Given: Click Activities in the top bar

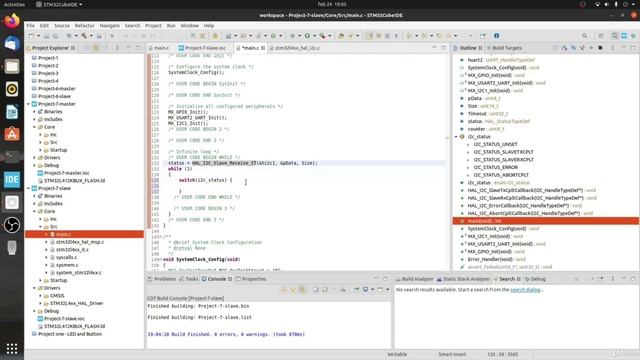Looking at the screenshot, I should coord(14,4).
